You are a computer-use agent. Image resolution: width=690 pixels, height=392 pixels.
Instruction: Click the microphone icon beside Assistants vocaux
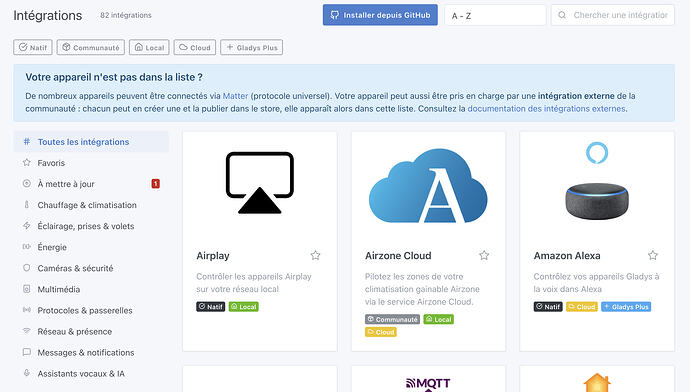click(x=27, y=373)
